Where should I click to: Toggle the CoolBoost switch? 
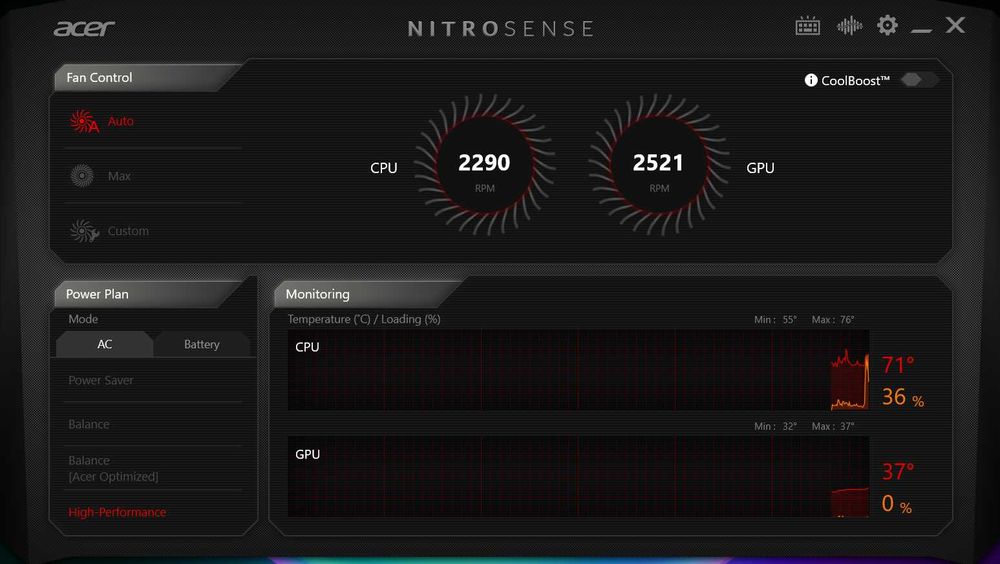coord(920,80)
